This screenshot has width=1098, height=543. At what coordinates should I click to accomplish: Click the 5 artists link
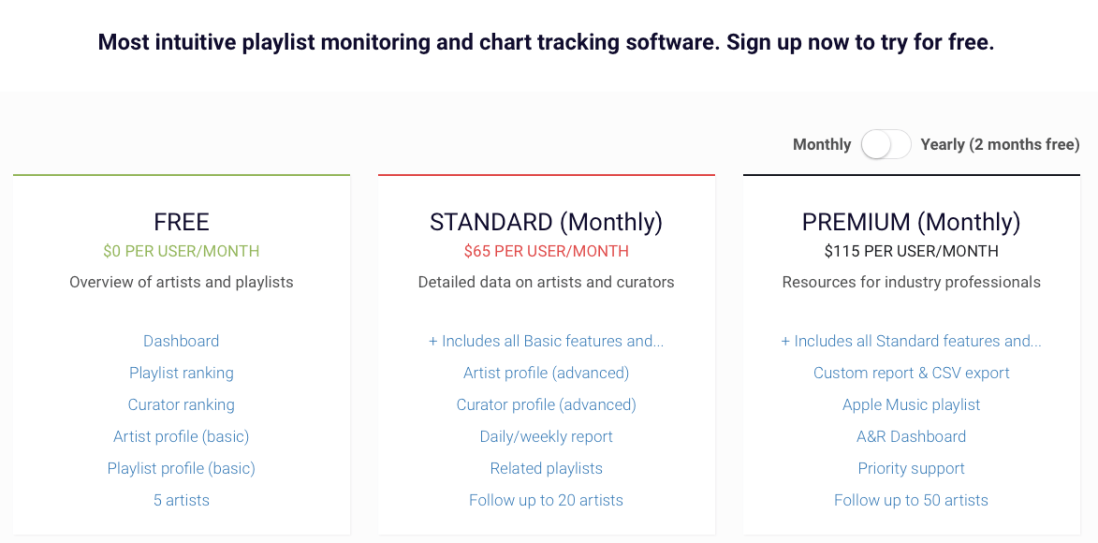pos(181,500)
